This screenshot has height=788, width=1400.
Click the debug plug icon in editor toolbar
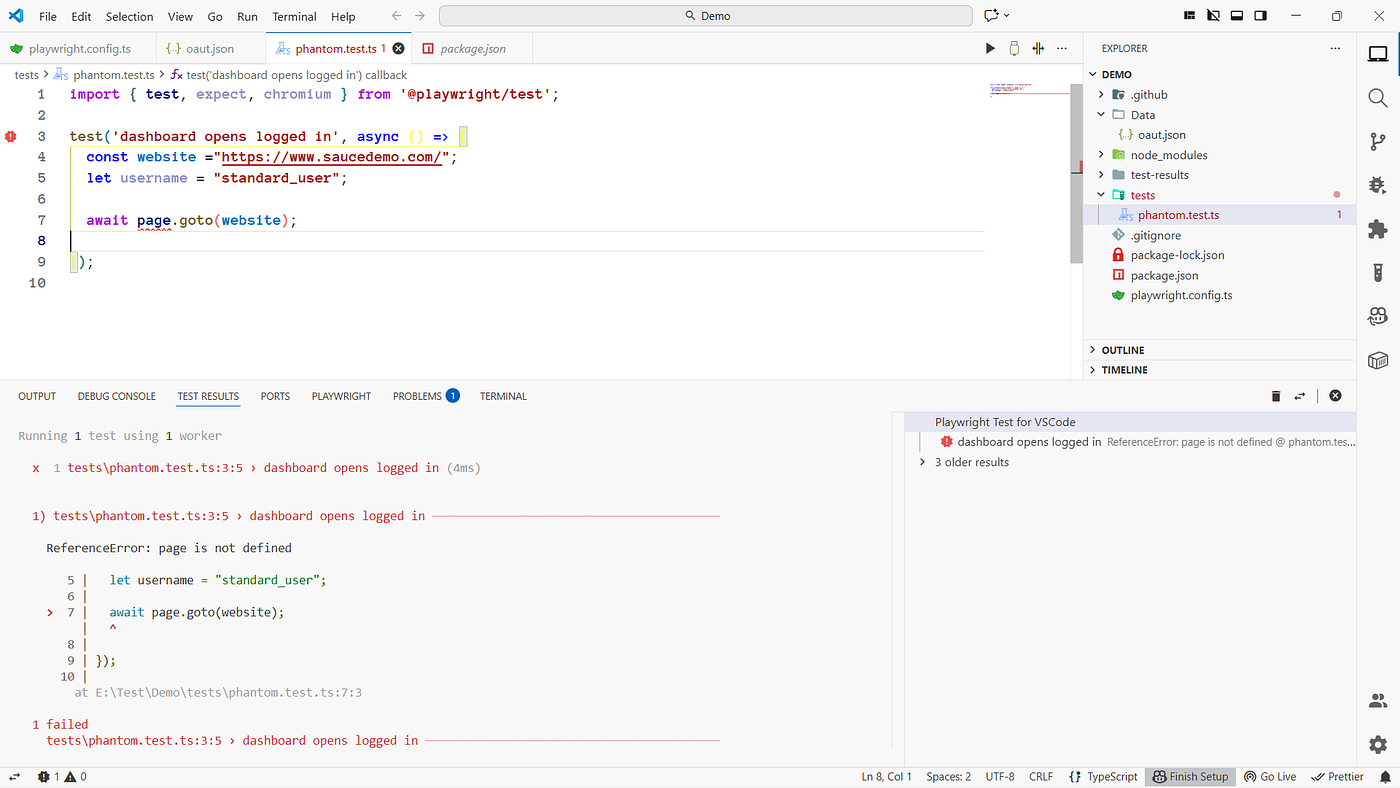coord(1014,48)
